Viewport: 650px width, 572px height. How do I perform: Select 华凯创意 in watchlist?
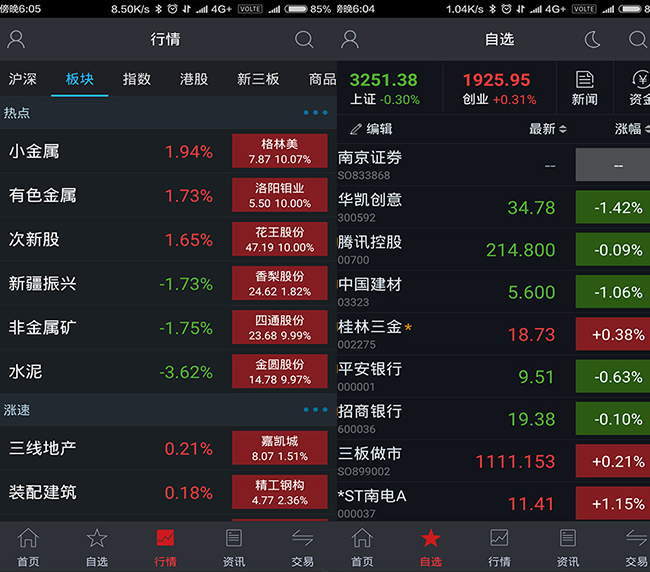(x=494, y=207)
